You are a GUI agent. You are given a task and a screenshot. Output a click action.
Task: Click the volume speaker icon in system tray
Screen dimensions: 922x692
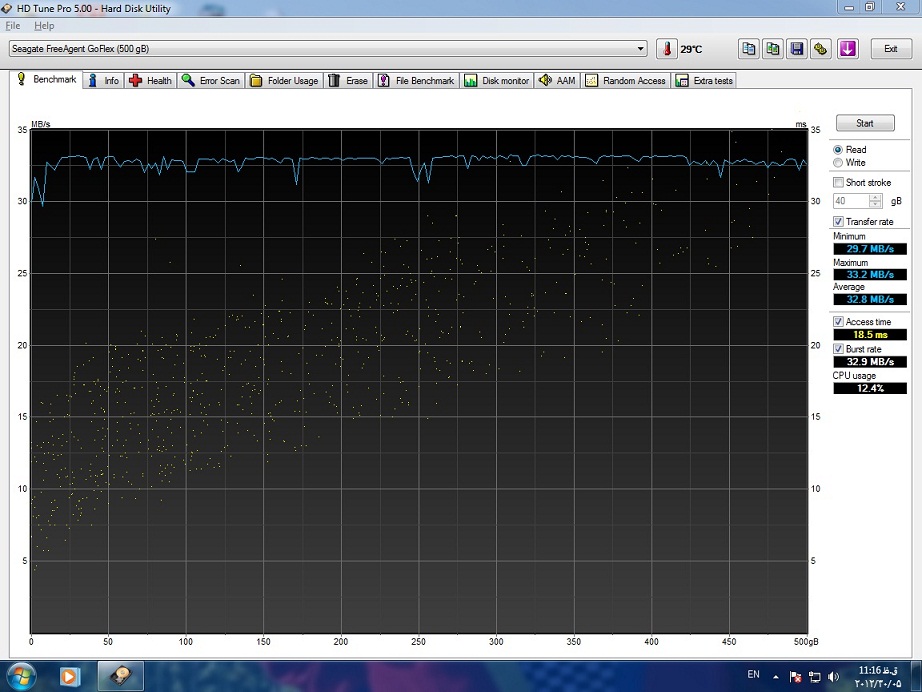click(x=834, y=676)
